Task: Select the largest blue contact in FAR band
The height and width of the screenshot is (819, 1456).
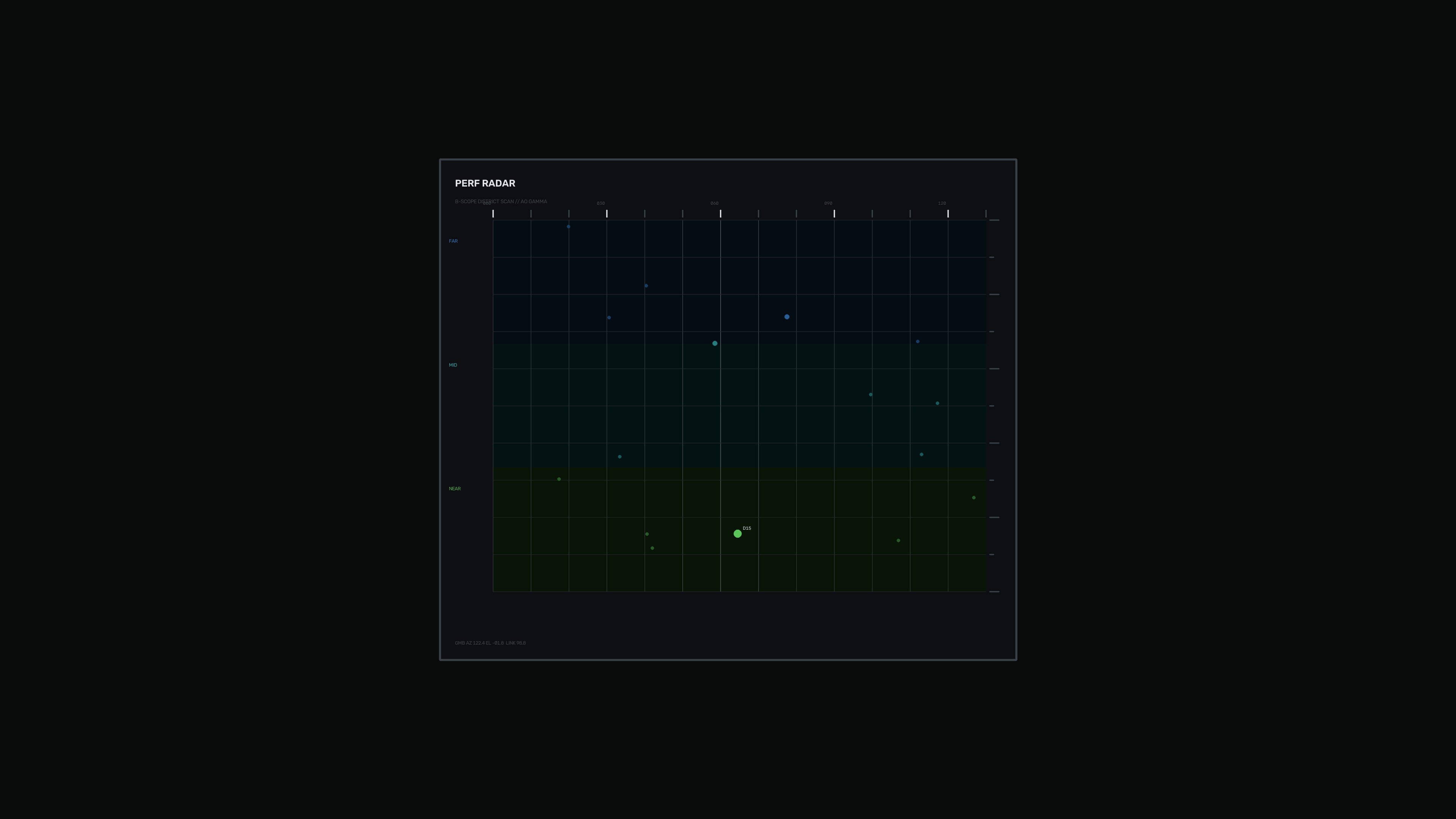Action: 787,317
